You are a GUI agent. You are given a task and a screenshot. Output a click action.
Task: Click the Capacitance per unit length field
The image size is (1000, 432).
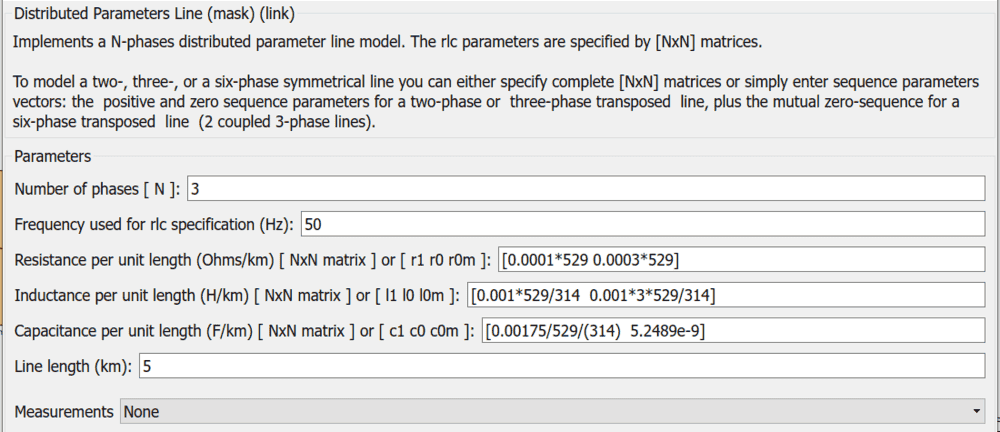(733, 330)
